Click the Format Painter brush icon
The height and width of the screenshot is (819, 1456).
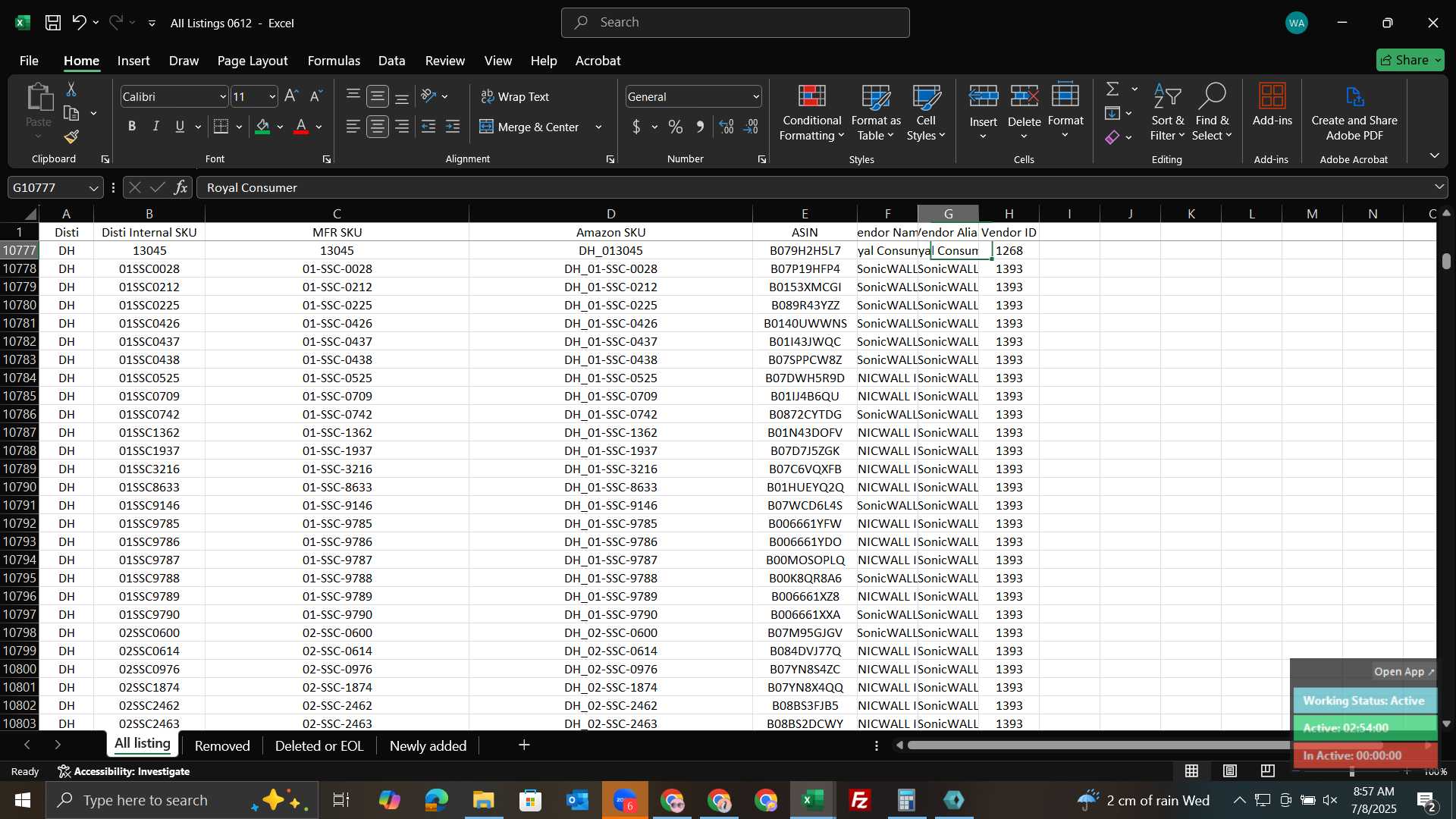pyautogui.click(x=71, y=136)
